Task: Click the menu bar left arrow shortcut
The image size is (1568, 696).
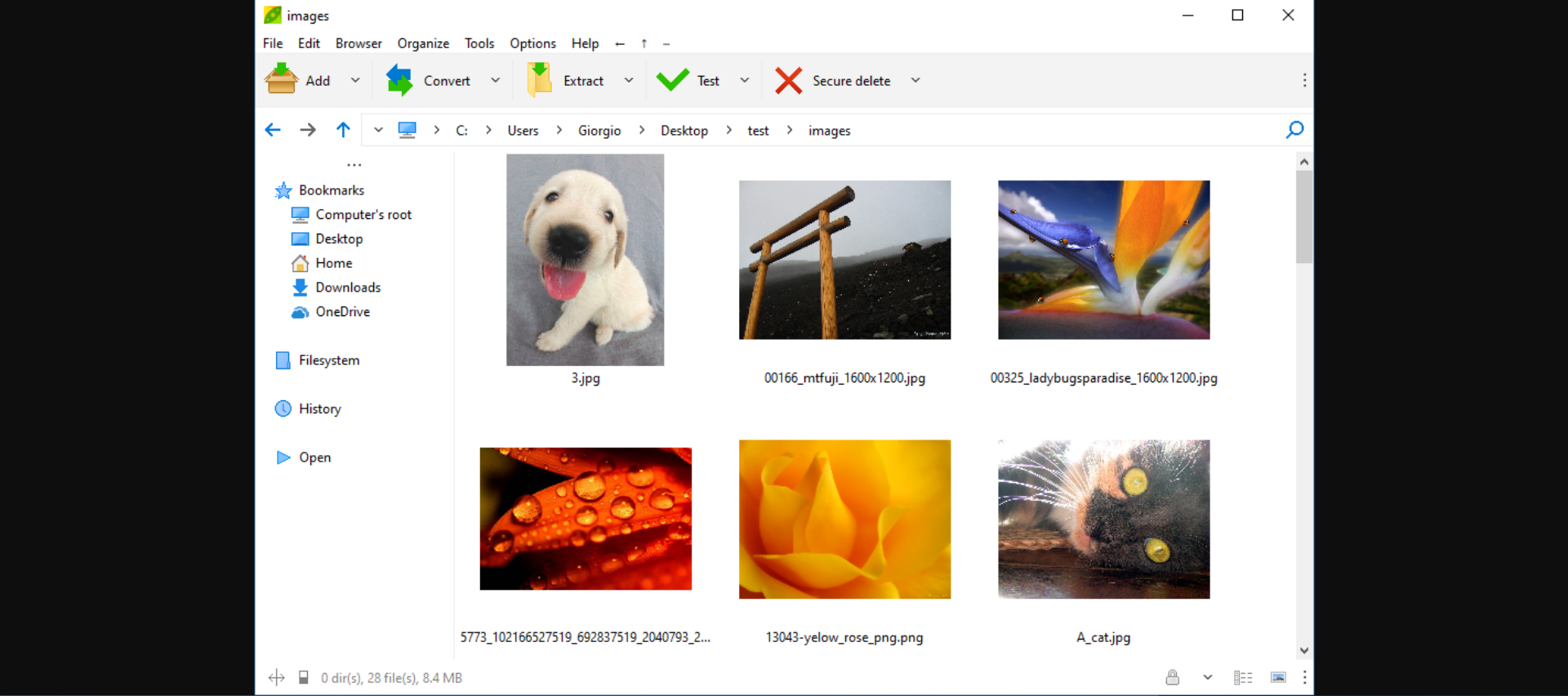Action: [620, 44]
